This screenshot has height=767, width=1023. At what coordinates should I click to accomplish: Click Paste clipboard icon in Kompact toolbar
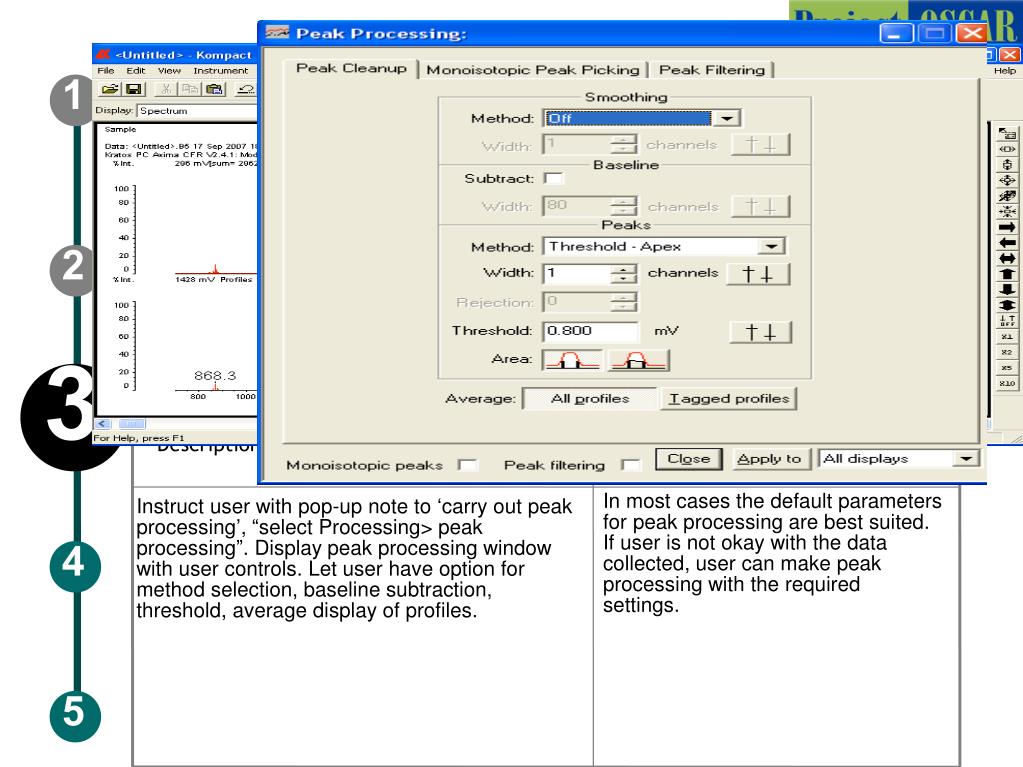[x=214, y=89]
